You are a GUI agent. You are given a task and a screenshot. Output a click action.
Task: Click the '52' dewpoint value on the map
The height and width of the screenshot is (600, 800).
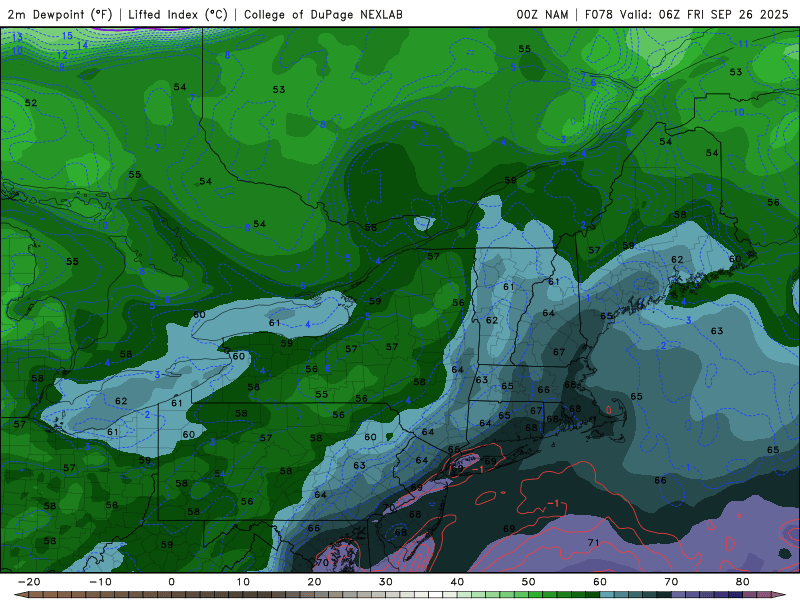tap(31, 103)
